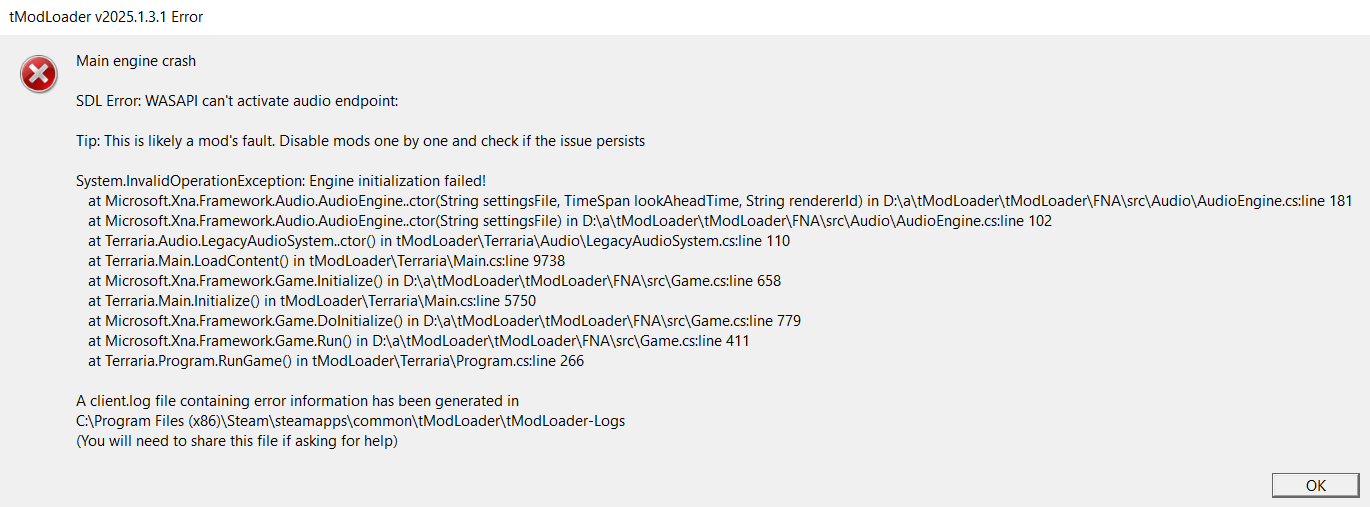Image resolution: width=1370 pixels, height=507 pixels.
Task: Click the System.InvalidOperationException engine initialization line
Action: 281,181
